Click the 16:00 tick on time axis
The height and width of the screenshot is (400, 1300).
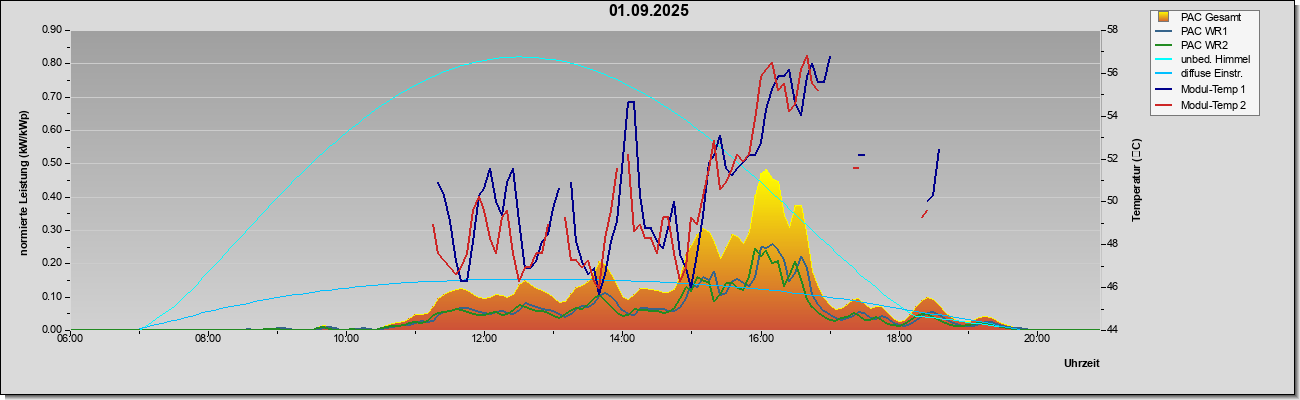(x=760, y=338)
